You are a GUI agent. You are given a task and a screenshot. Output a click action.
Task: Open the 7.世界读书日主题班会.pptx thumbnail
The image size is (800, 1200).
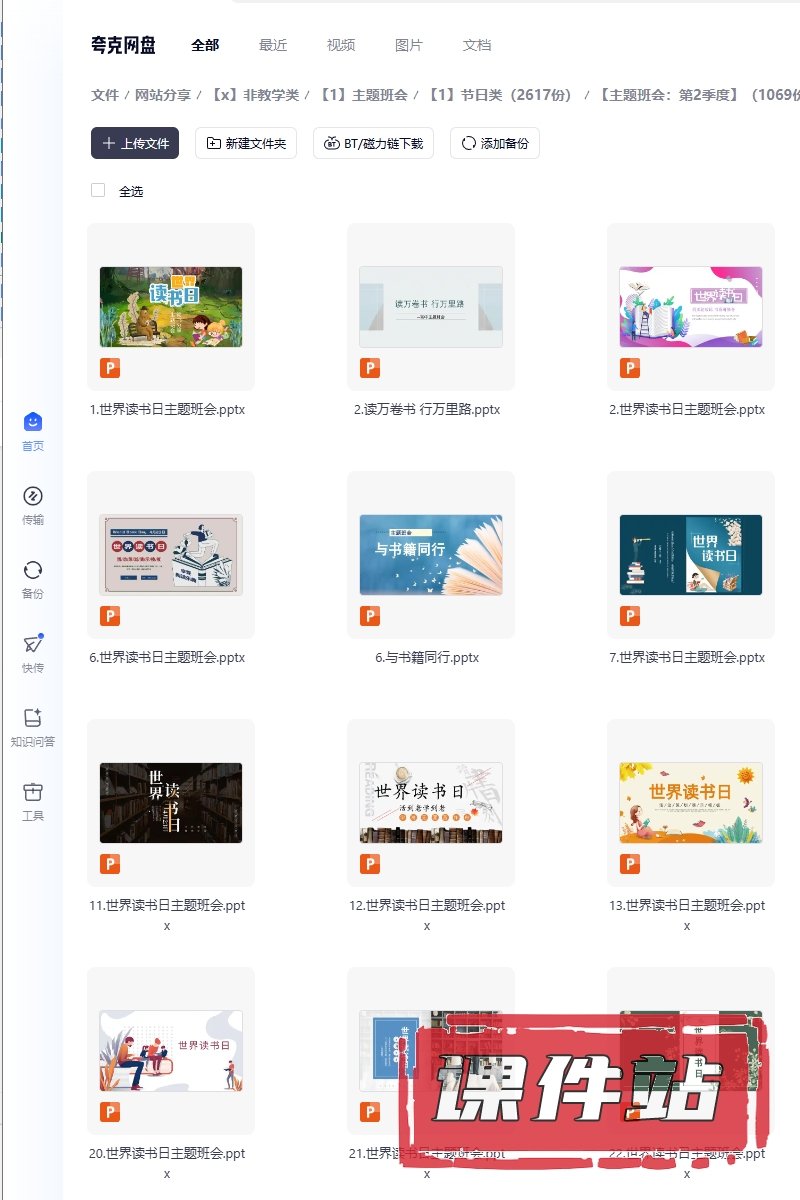click(690, 555)
